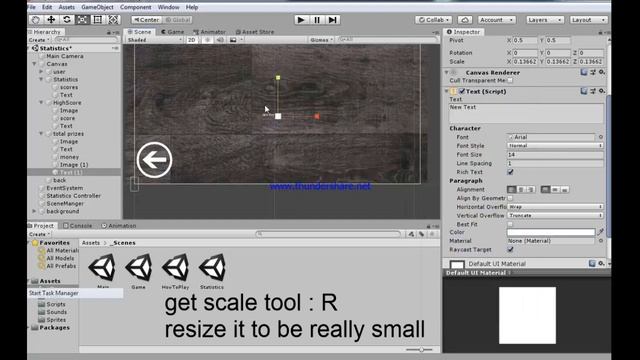Open material object picker circle
The height and width of the screenshot is (360, 640).
[601, 241]
